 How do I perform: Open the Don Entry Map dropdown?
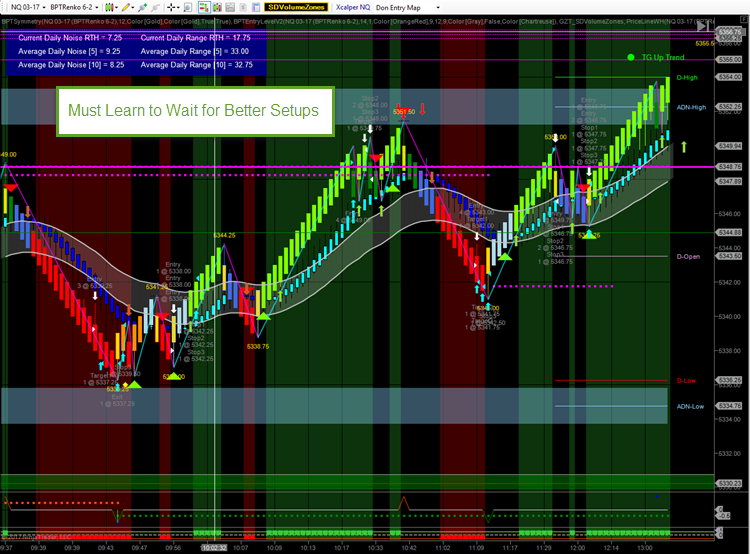tap(408, 8)
